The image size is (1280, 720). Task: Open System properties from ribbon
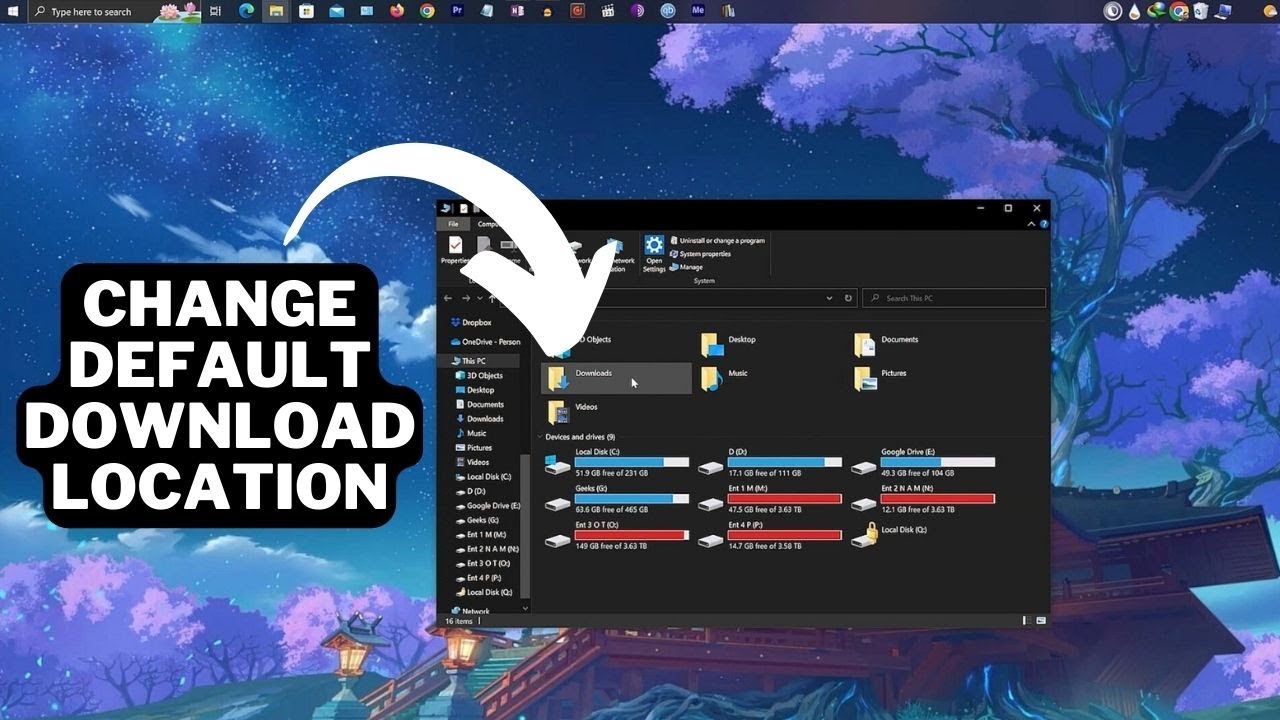click(700, 254)
